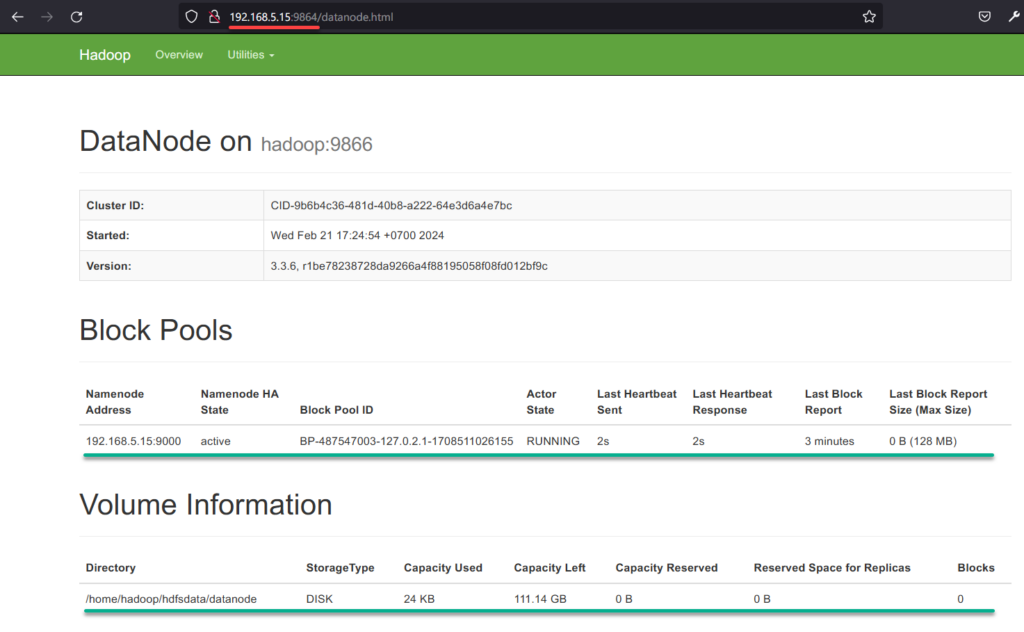This screenshot has height=632, width=1024.
Task: Toggle tracking protection via the shield icon
Action: coord(191,16)
